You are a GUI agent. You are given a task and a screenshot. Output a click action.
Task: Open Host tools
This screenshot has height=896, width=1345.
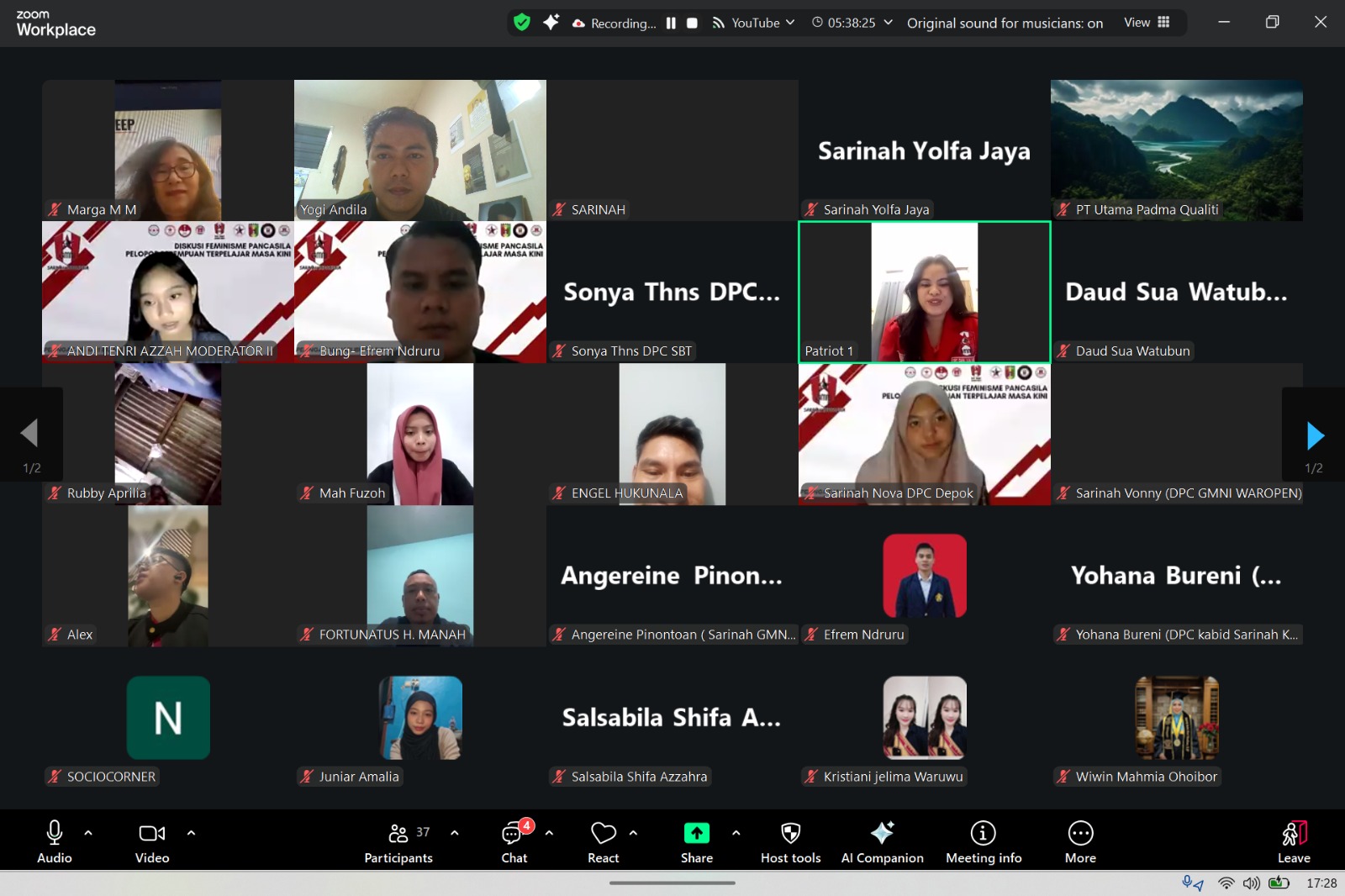[790, 841]
